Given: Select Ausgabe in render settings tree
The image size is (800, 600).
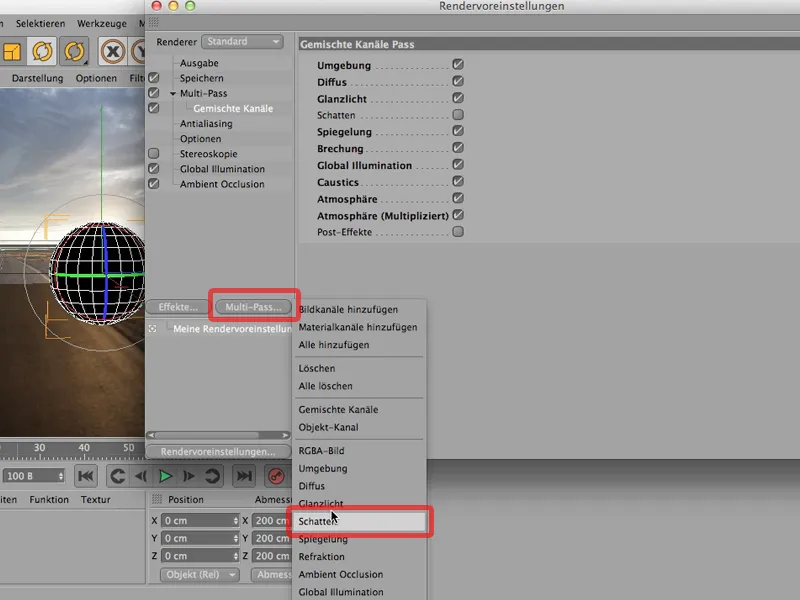Looking at the screenshot, I should coord(199,63).
